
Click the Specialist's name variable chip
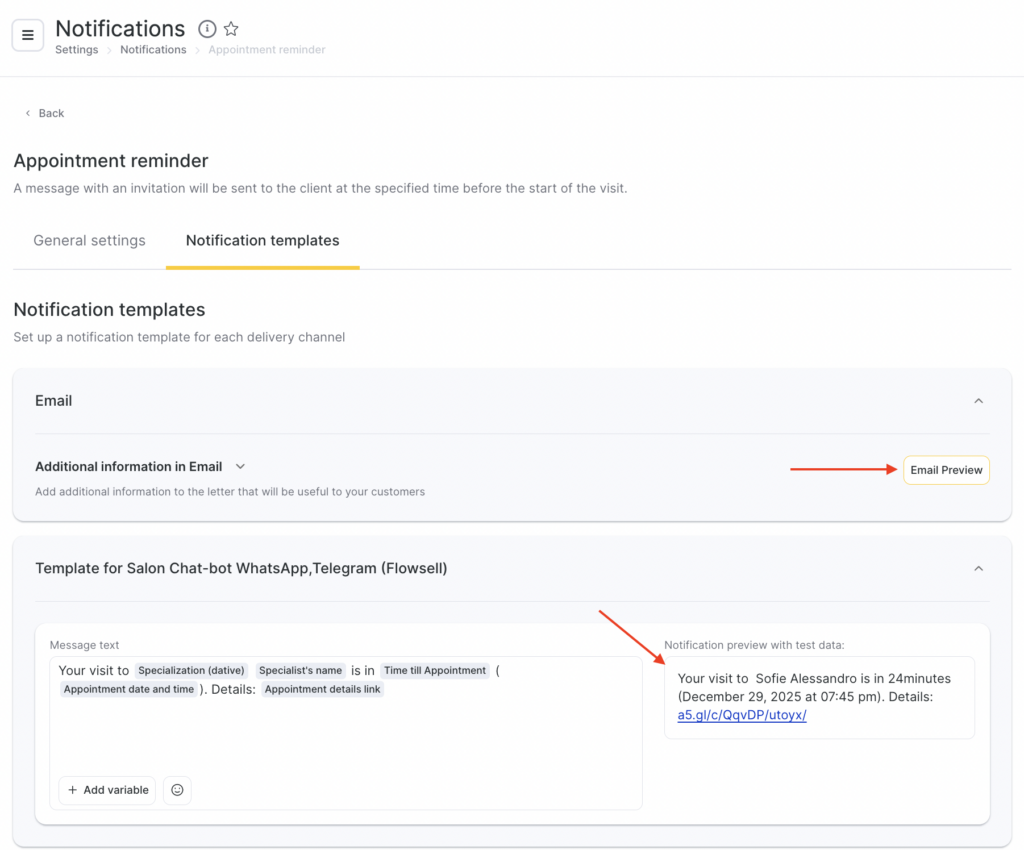pos(300,671)
